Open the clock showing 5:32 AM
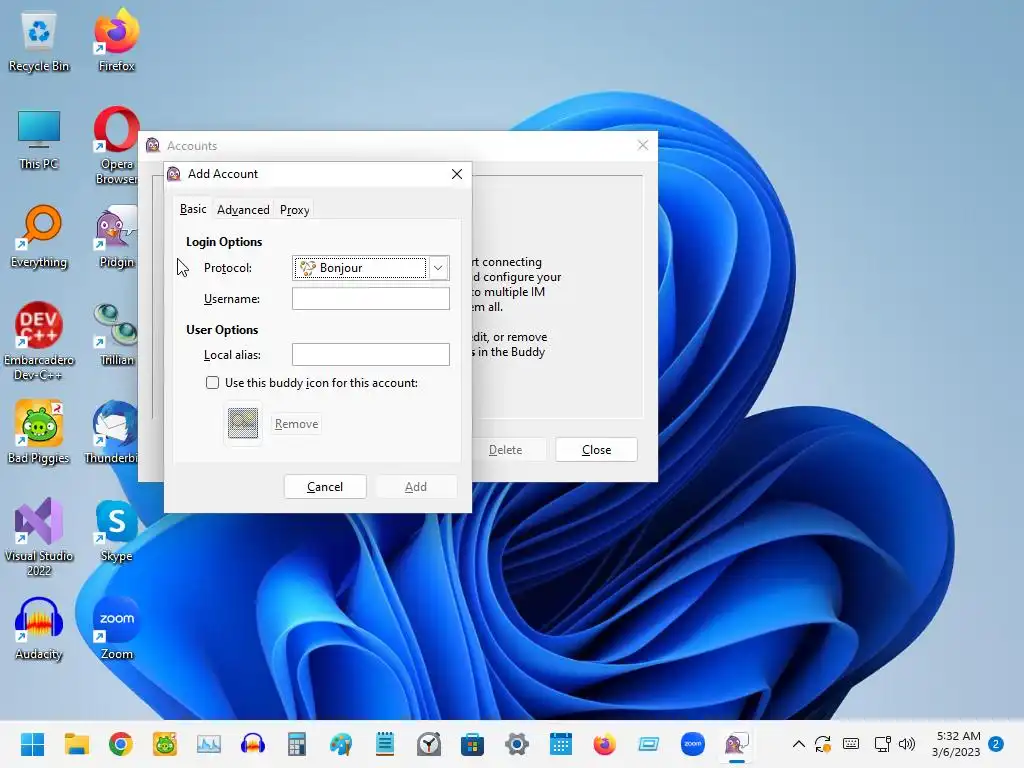 (x=956, y=744)
